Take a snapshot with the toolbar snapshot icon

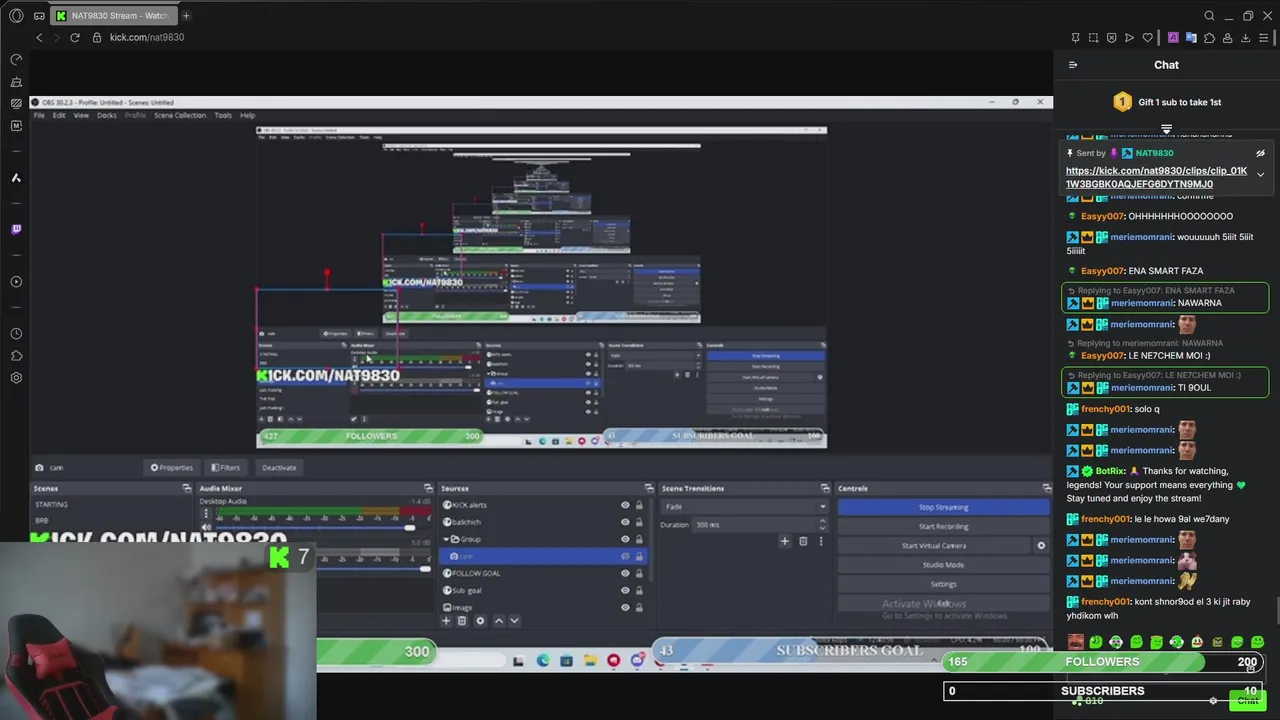point(1093,38)
